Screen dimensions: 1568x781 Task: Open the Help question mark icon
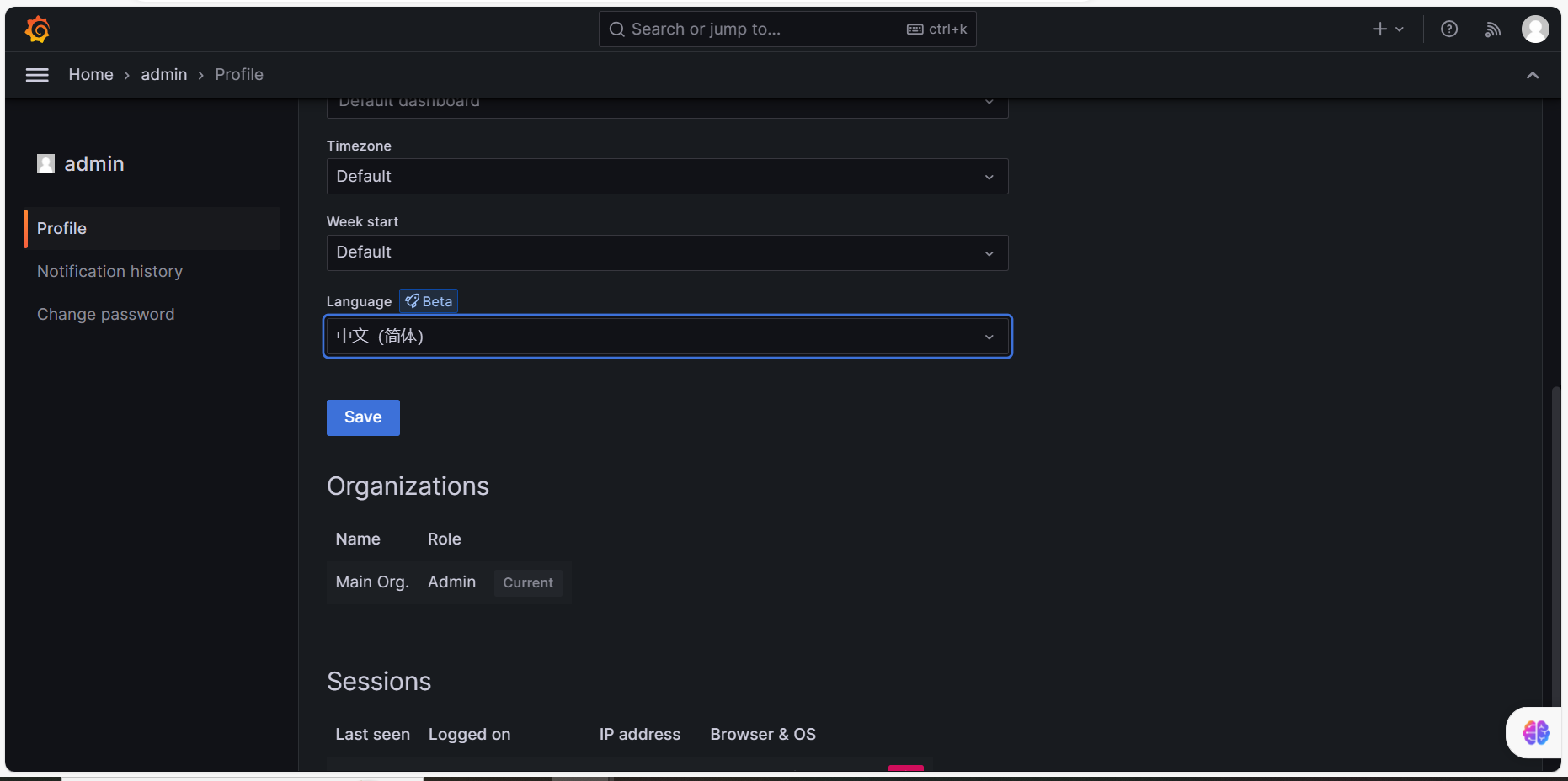coord(1449,29)
